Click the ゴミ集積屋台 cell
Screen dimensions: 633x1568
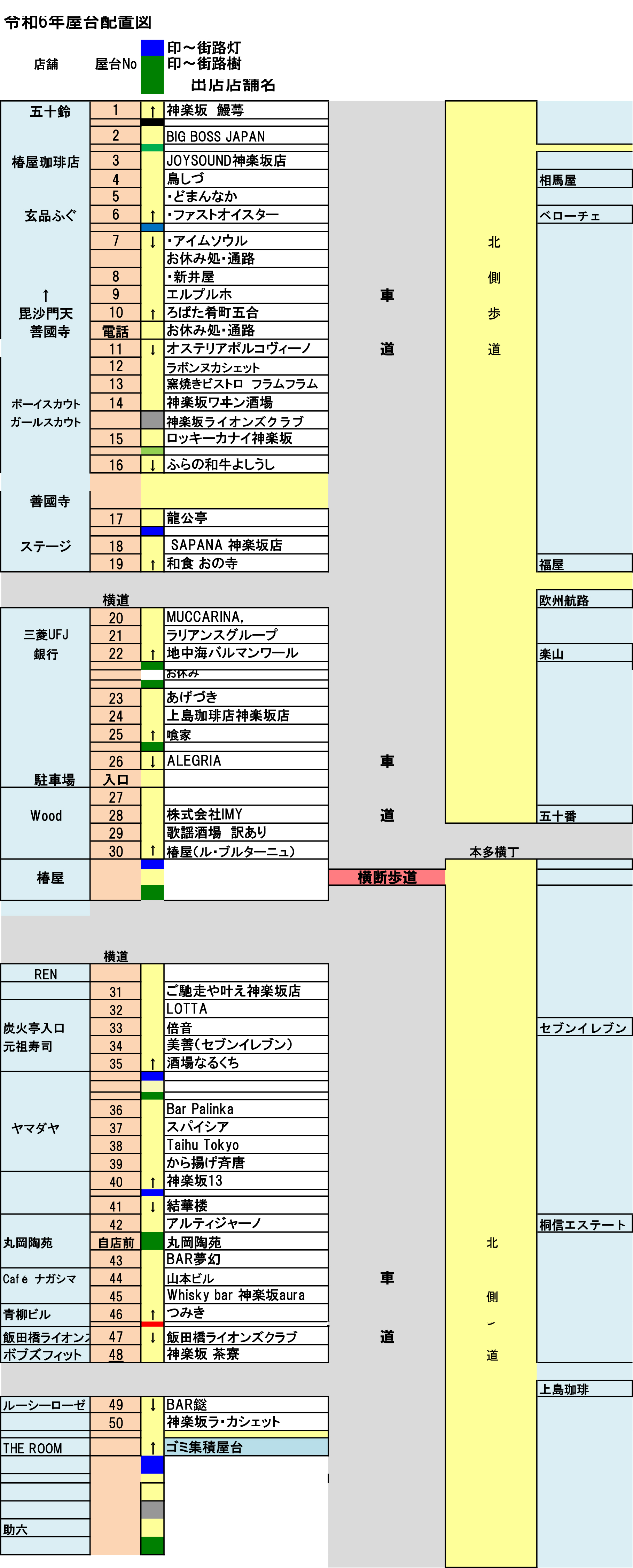click(x=246, y=1447)
